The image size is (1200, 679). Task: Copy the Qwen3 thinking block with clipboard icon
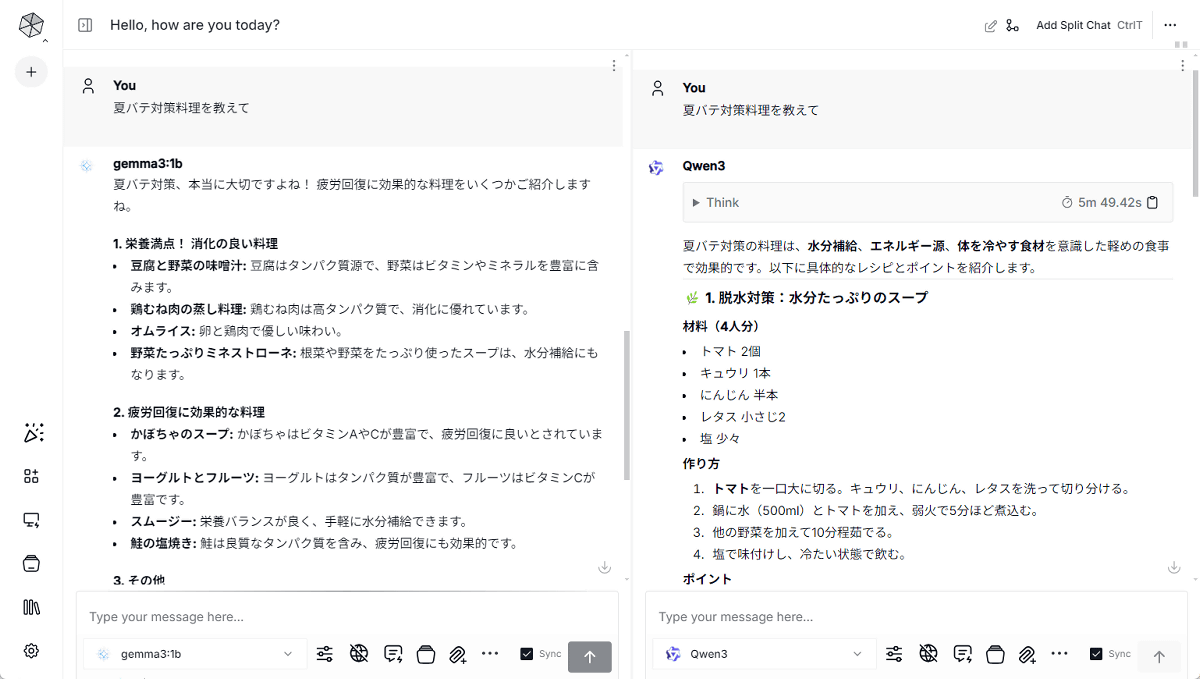(x=1153, y=203)
